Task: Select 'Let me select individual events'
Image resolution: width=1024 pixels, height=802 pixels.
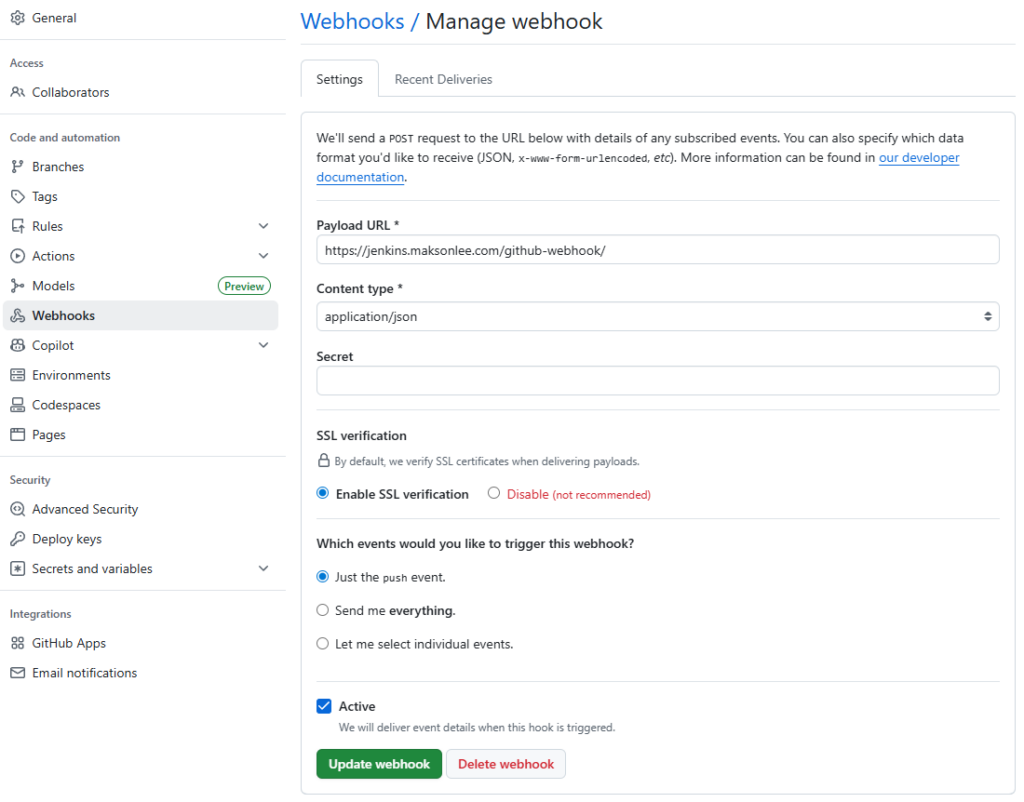Action: 322,644
